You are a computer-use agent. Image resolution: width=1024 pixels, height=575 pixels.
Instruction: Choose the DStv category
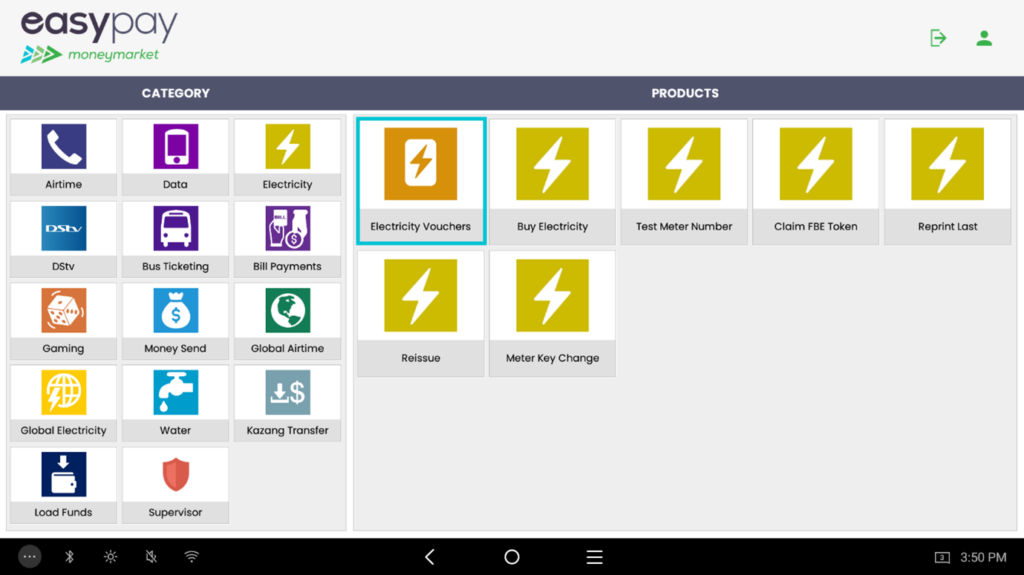[x=63, y=239]
